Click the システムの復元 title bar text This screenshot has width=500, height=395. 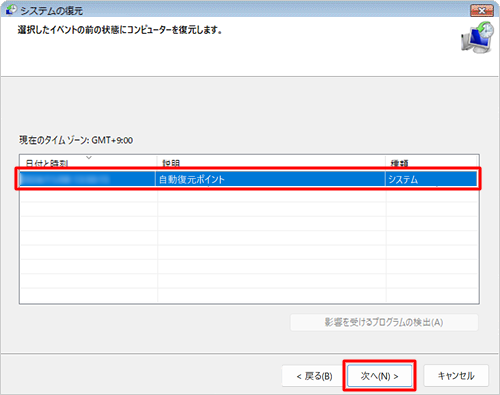coord(52,11)
